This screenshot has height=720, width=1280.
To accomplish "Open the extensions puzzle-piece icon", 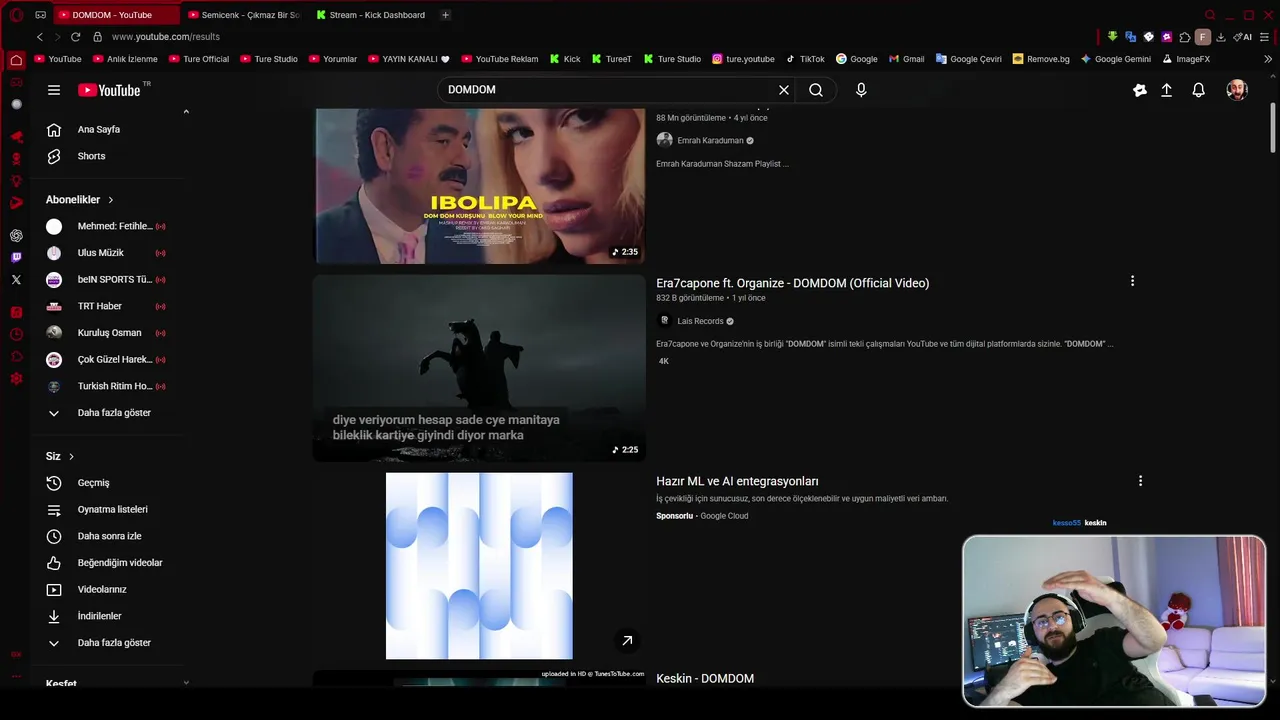I will pos(1185,37).
